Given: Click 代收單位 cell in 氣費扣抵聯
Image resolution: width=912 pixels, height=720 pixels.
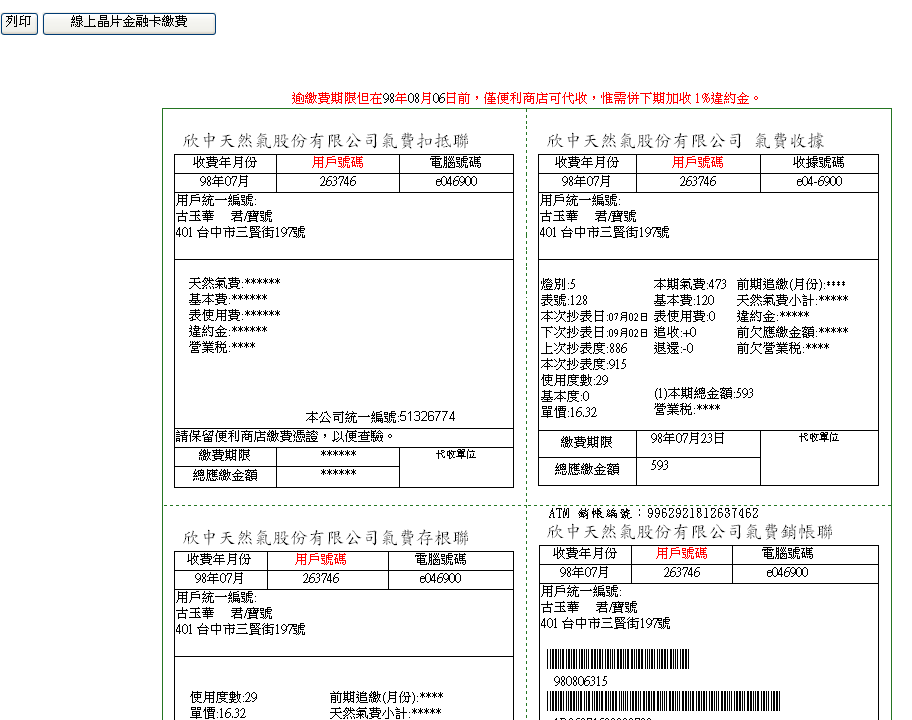Looking at the screenshot, I should 455,454.
